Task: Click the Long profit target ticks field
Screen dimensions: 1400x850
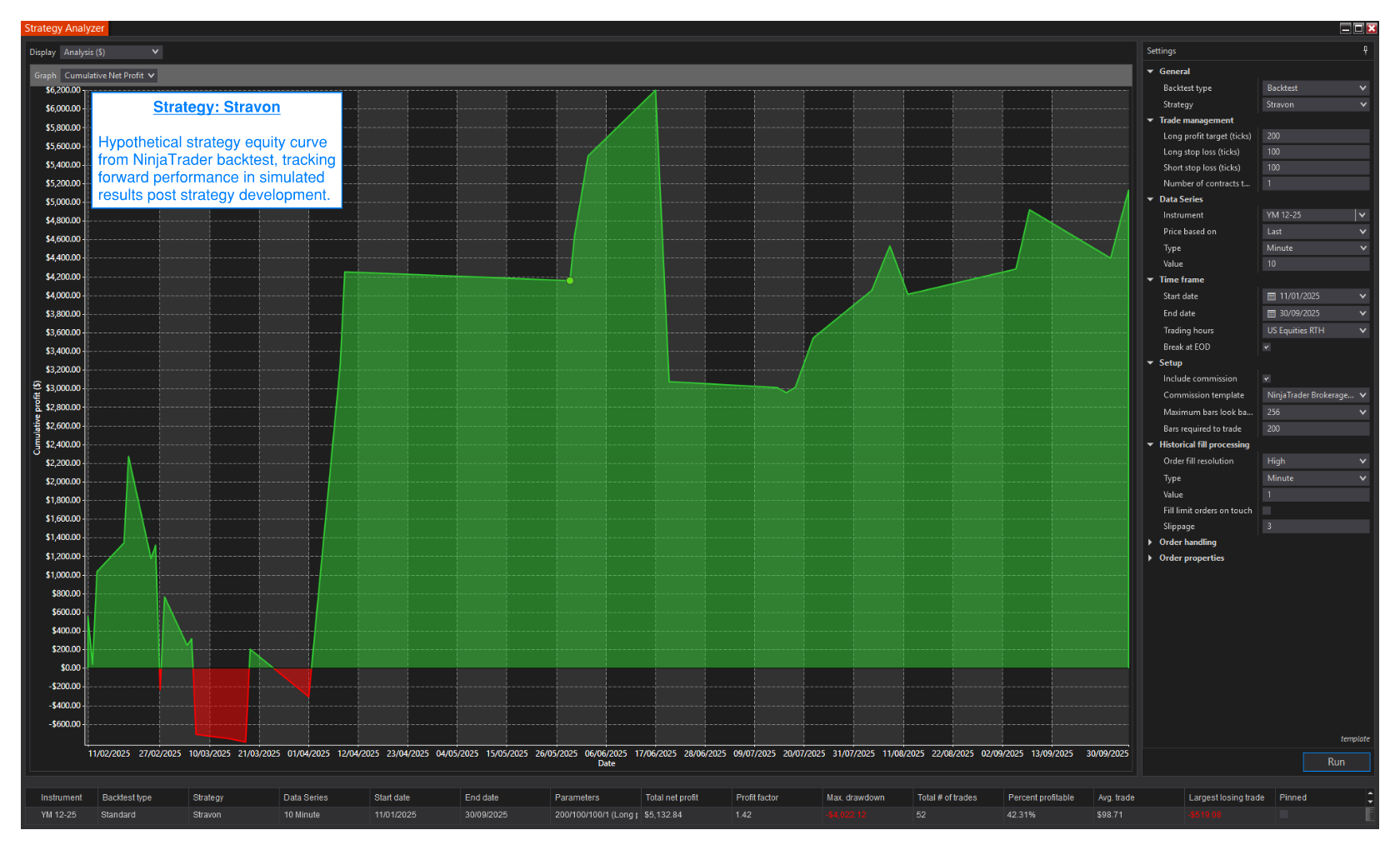Action: click(1315, 136)
